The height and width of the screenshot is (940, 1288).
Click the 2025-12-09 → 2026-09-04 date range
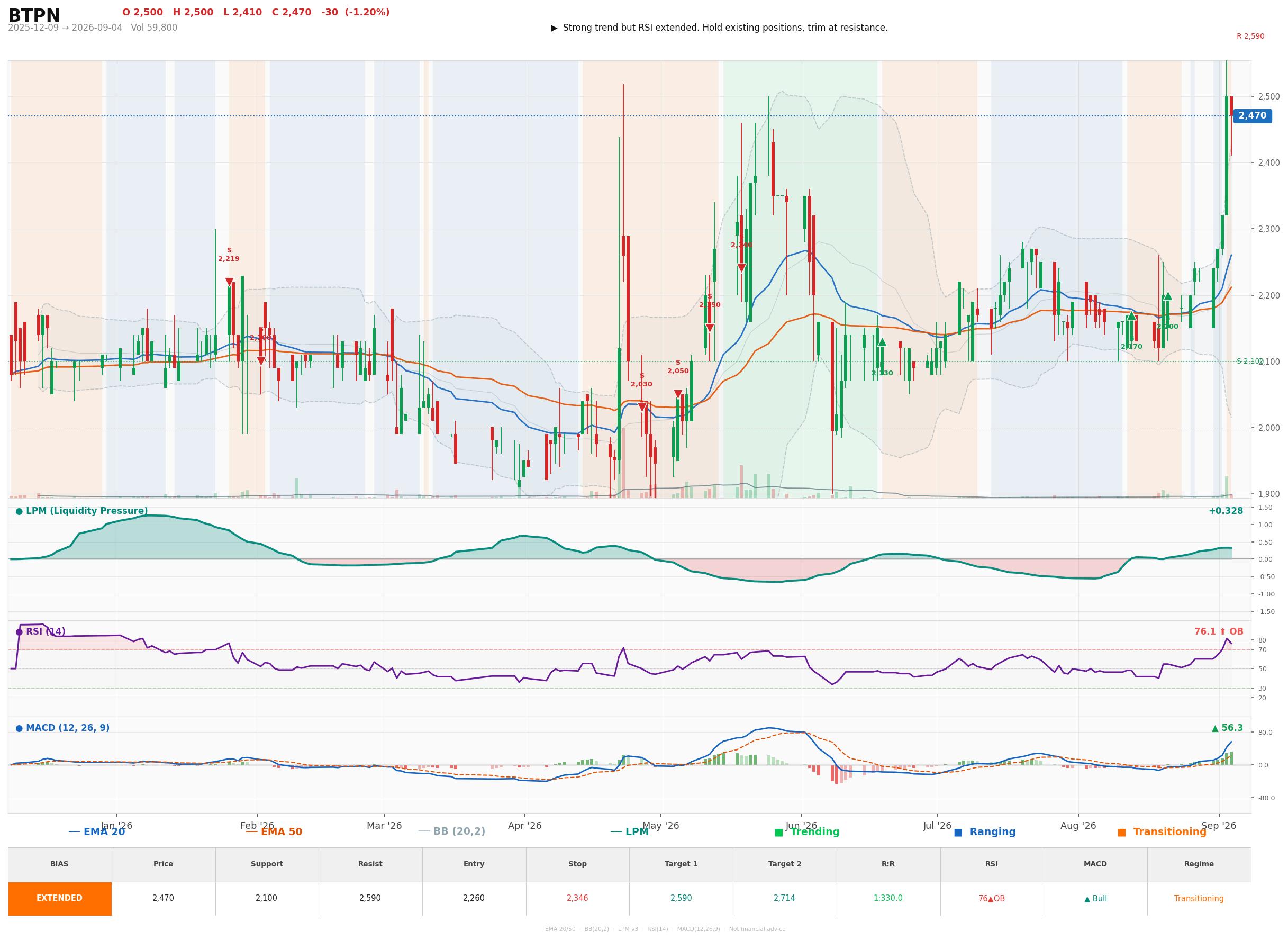(65, 28)
